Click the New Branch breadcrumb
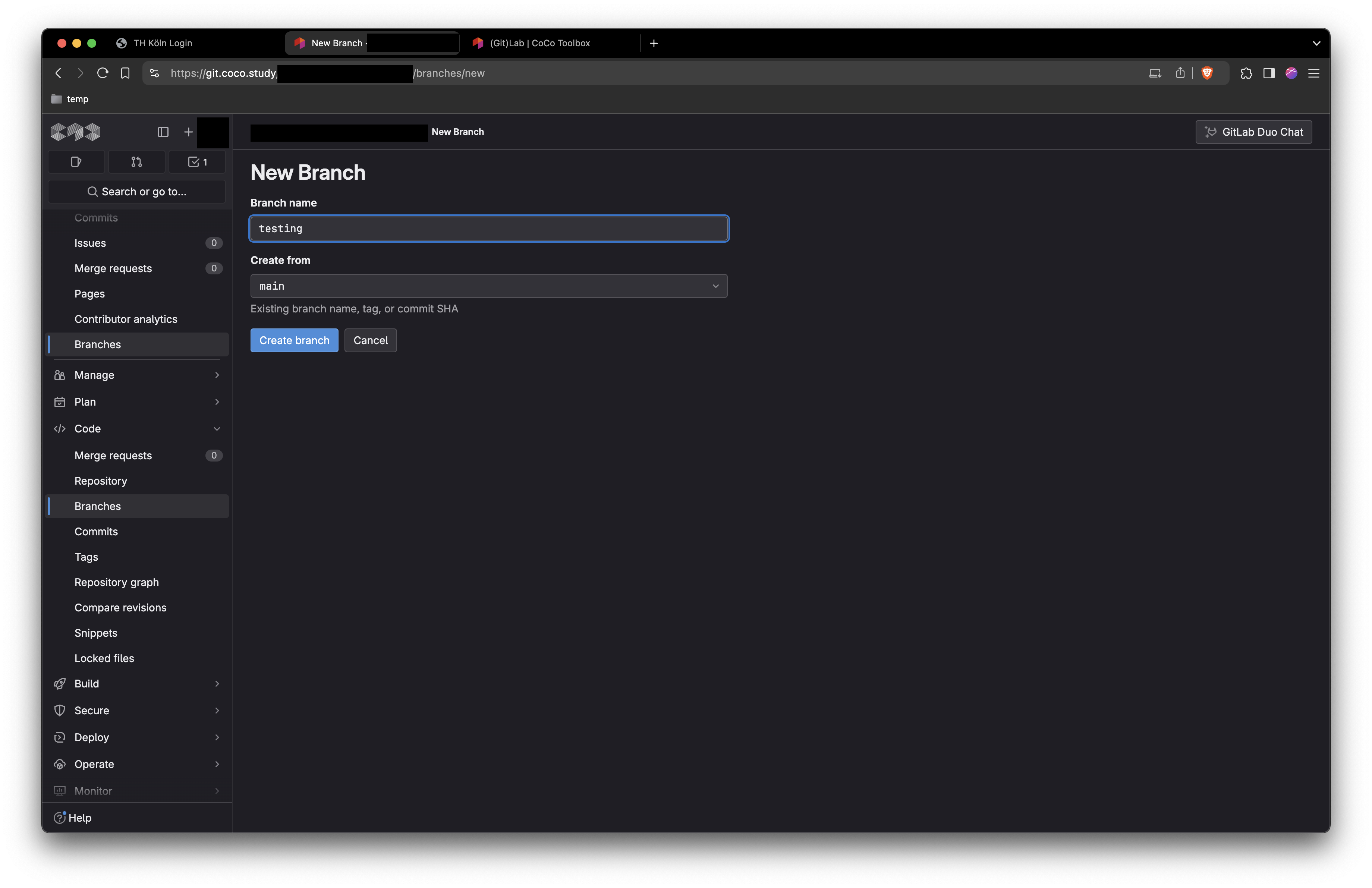This screenshot has width=1372, height=888. pyautogui.click(x=458, y=132)
